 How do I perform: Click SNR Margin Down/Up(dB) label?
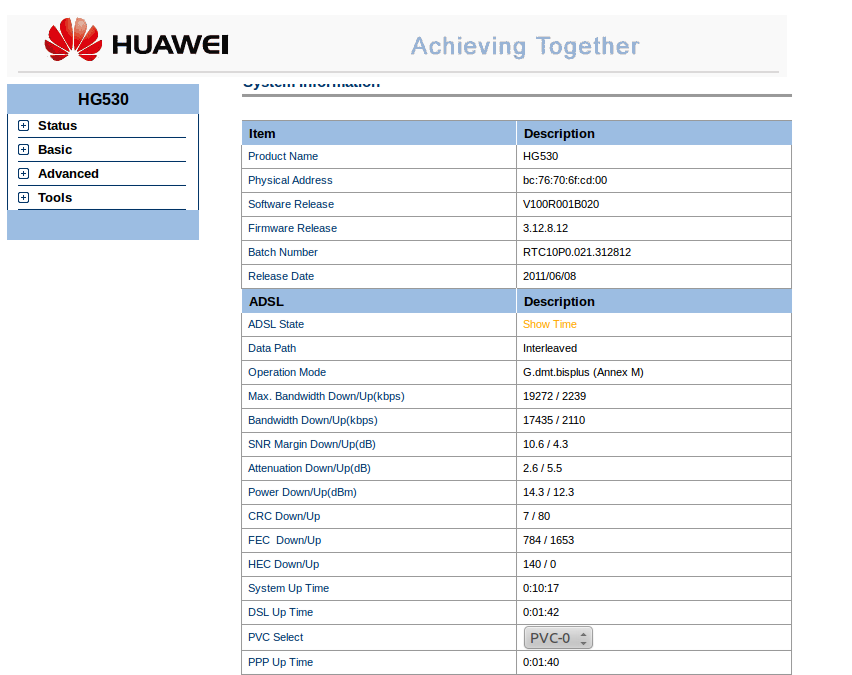point(312,443)
